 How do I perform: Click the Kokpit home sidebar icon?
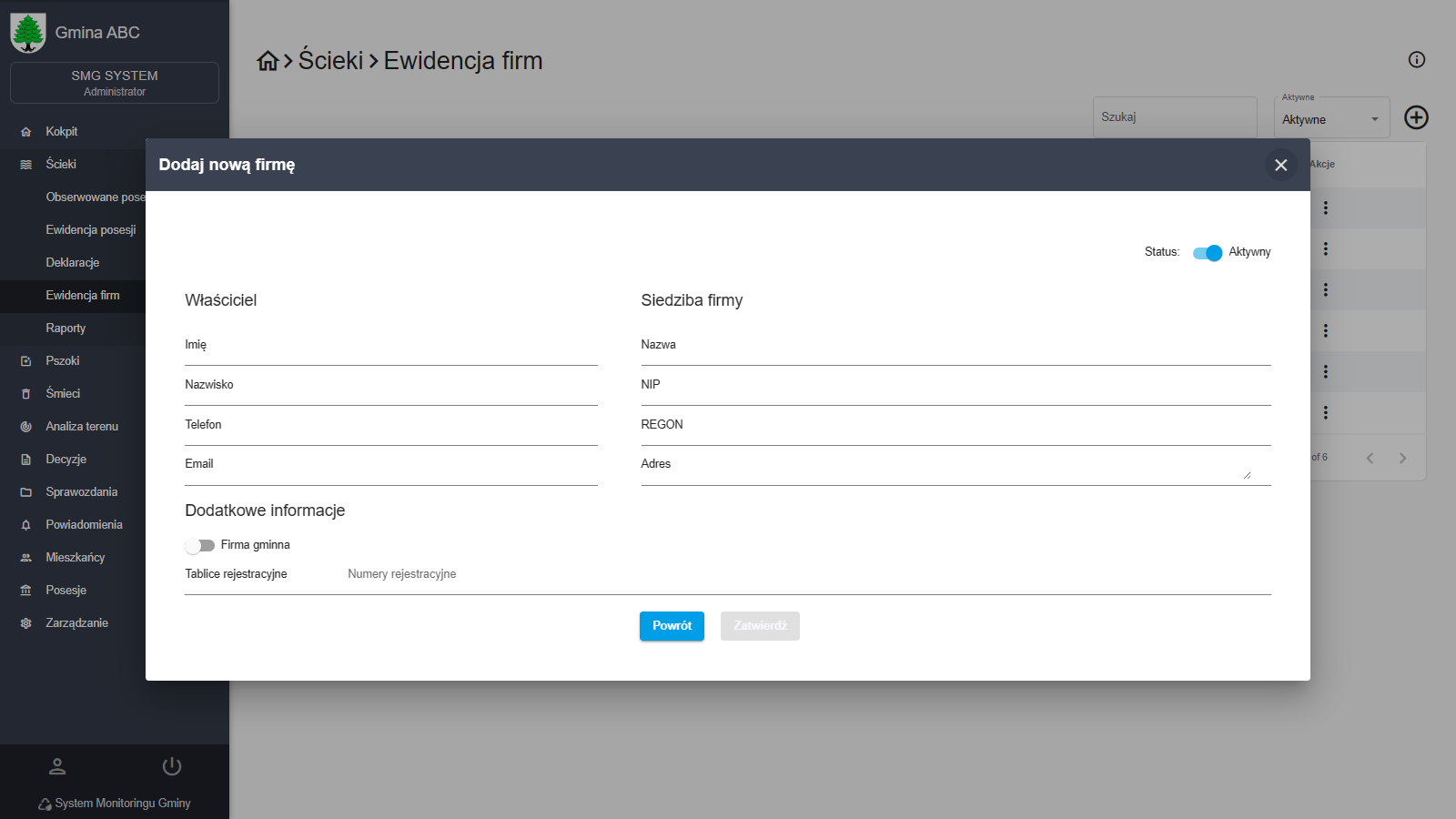click(x=26, y=132)
